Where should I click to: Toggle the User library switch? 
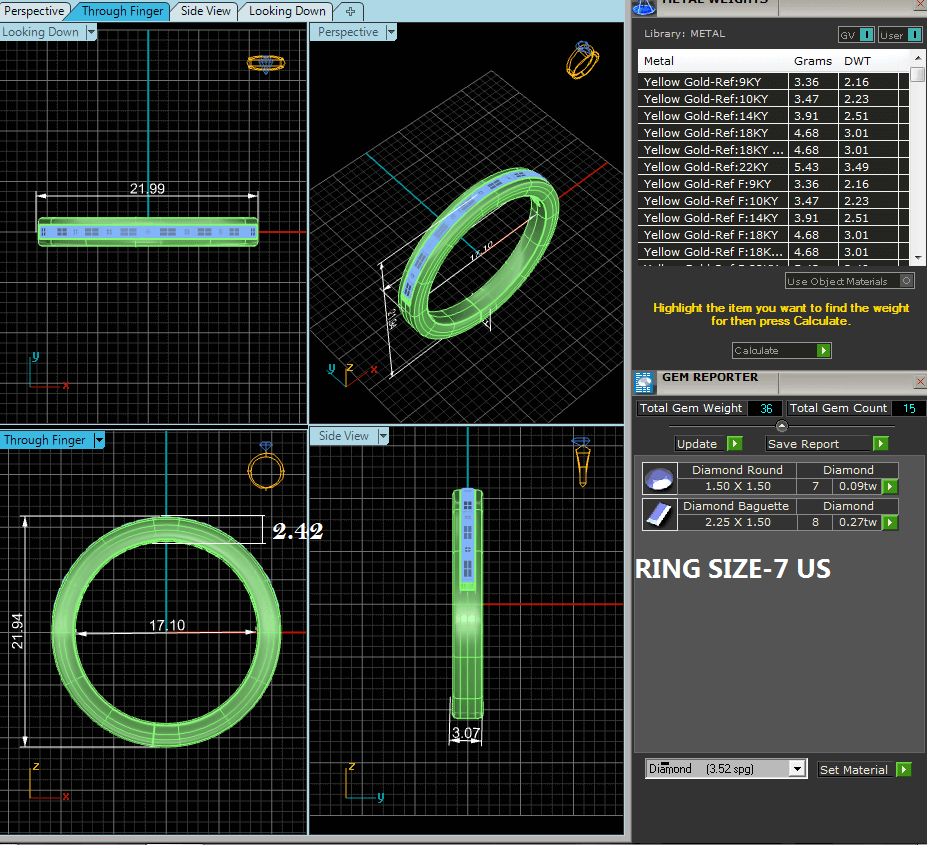pyautogui.click(x=911, y=35)
